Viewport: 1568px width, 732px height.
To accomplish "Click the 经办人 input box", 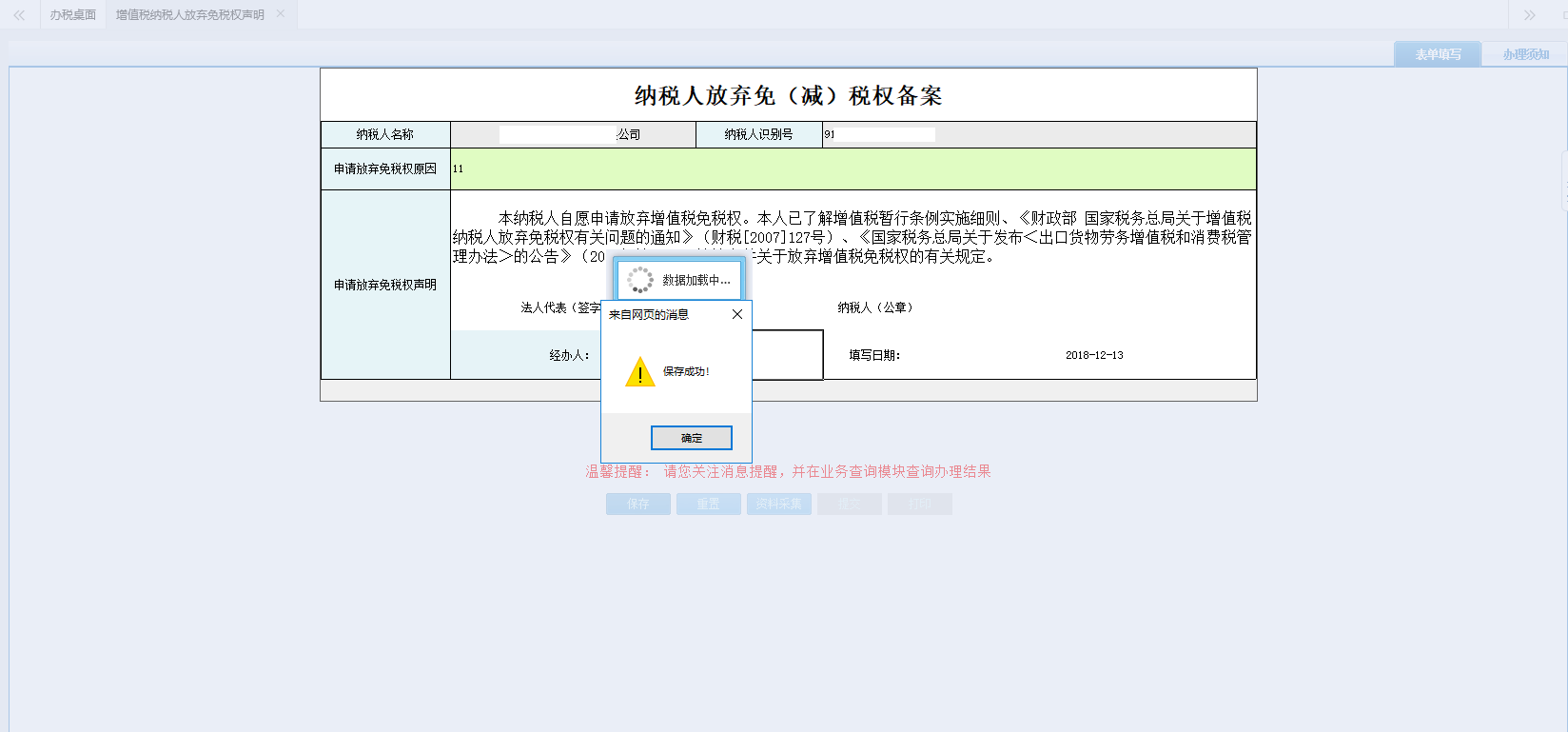I will (710, 355).
